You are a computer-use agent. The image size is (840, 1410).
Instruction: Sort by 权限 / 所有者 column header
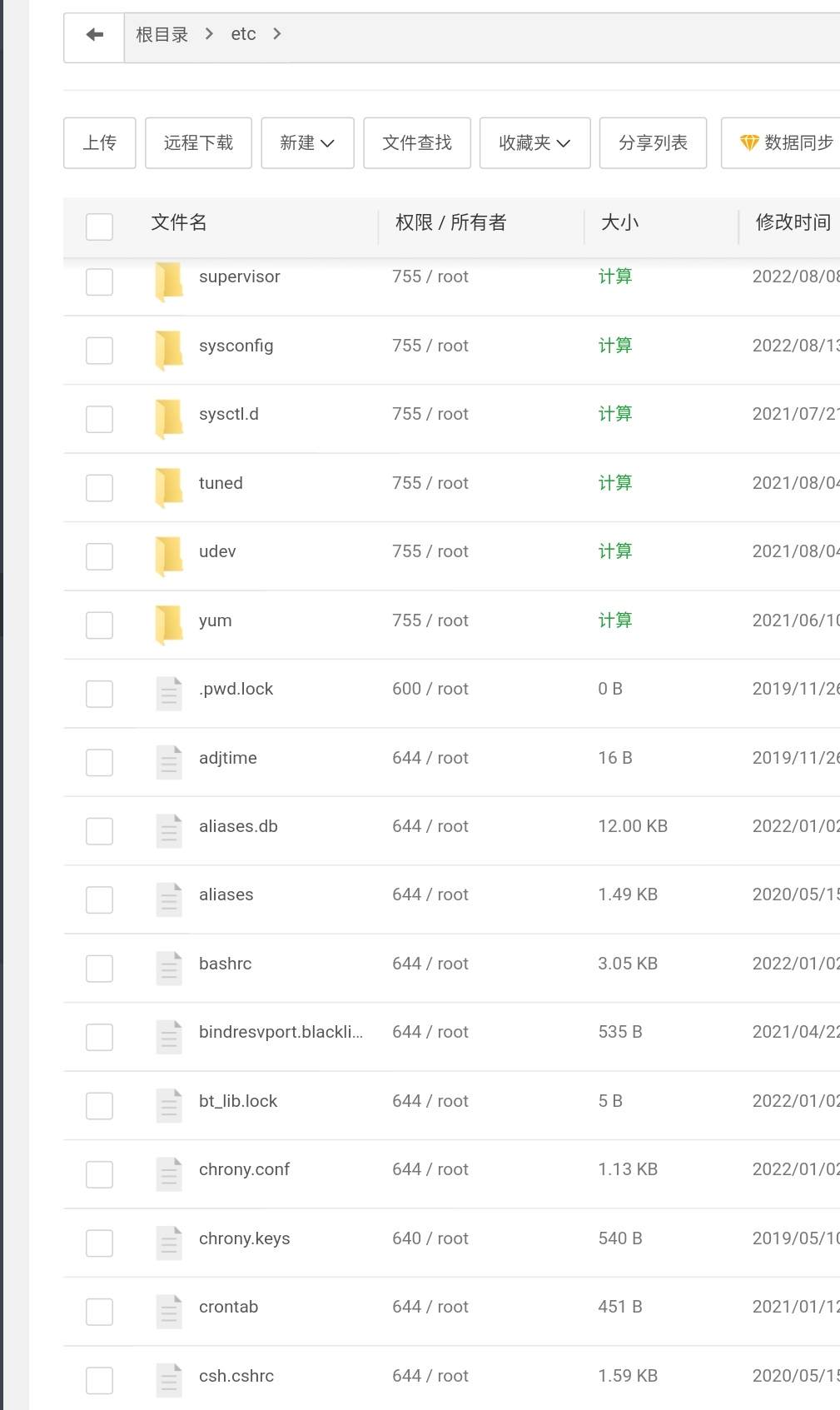(x=450, y=222)
